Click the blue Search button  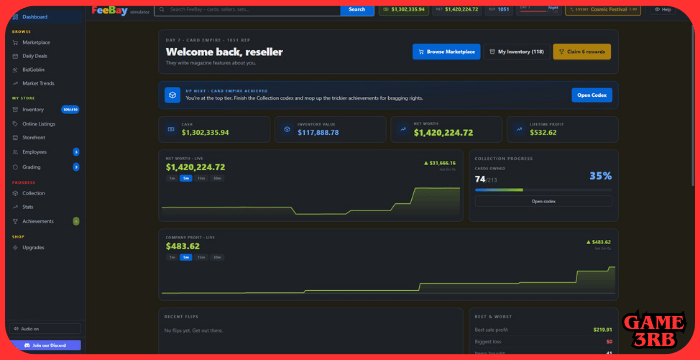357,9
